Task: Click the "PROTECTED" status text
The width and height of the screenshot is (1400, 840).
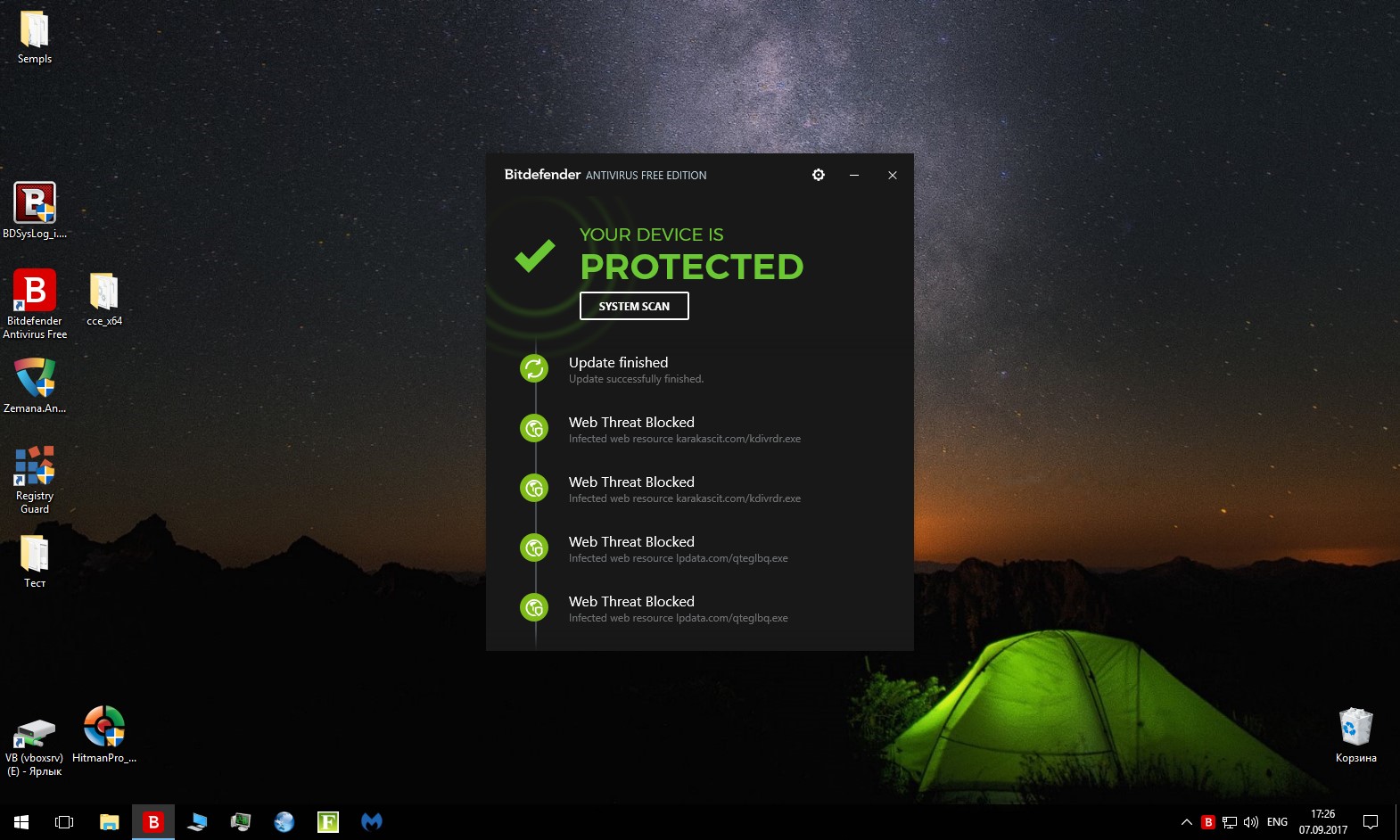Action: [x=692, y=267]
